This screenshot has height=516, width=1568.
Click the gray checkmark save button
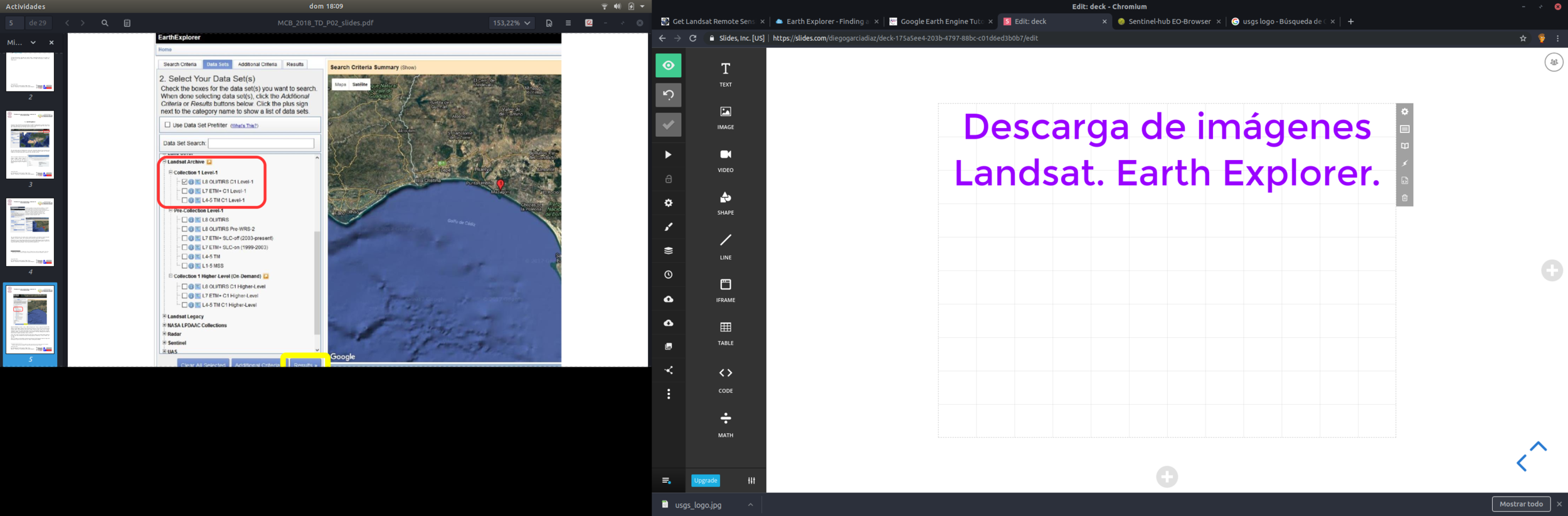668,124
